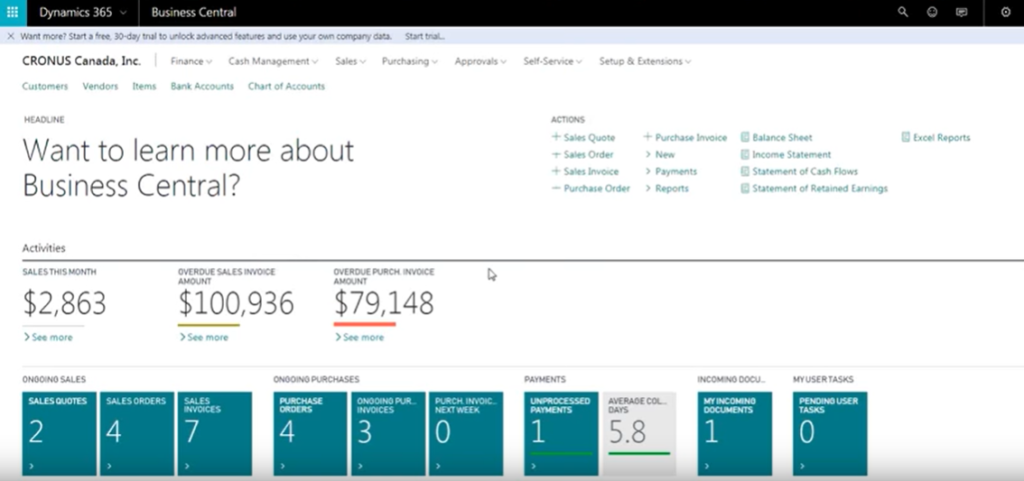
Task: See more under Sales This Month
Action: [x=48, y=337]
